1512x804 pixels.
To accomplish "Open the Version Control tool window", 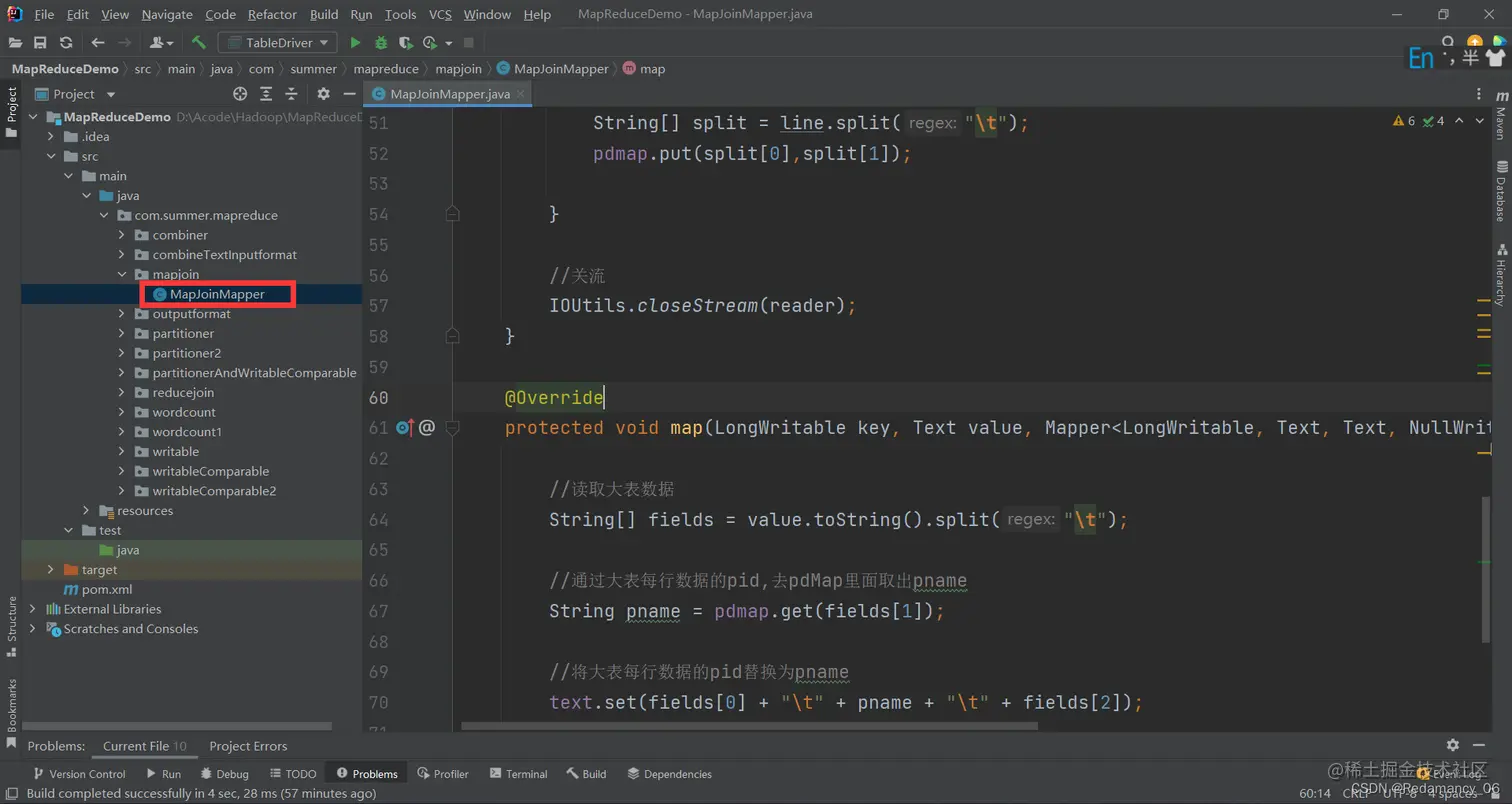I will (x=80, y=774).
